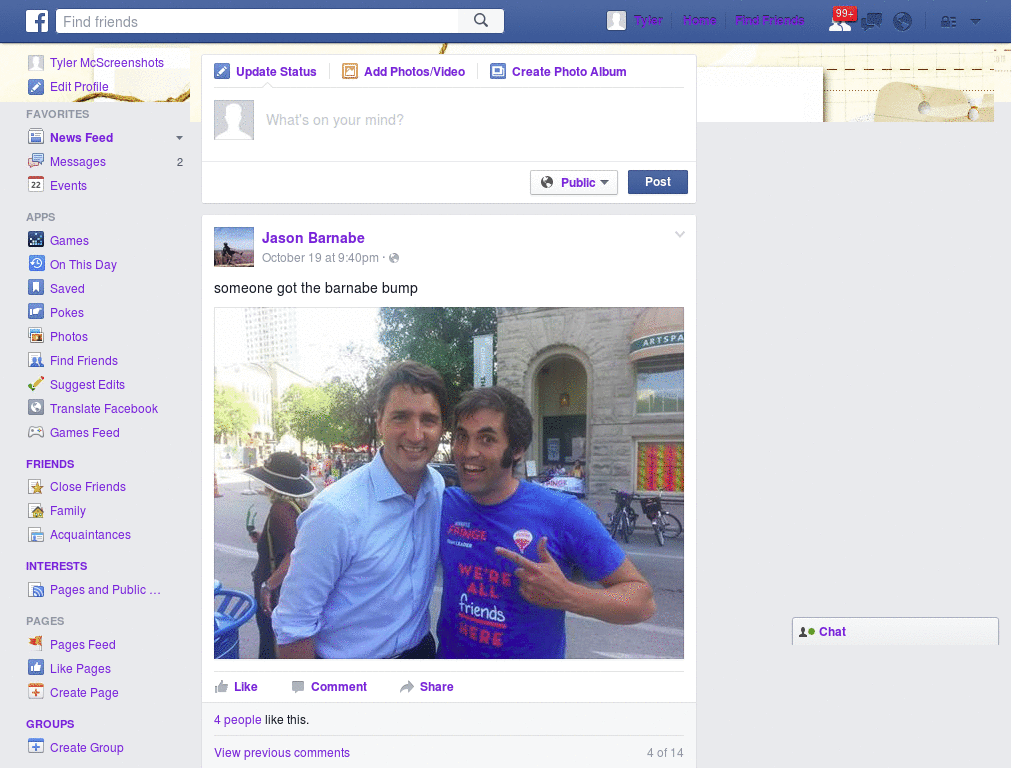Open Find Friends icon in Apps list
The image size is (1024, 768).
point(36,360)
